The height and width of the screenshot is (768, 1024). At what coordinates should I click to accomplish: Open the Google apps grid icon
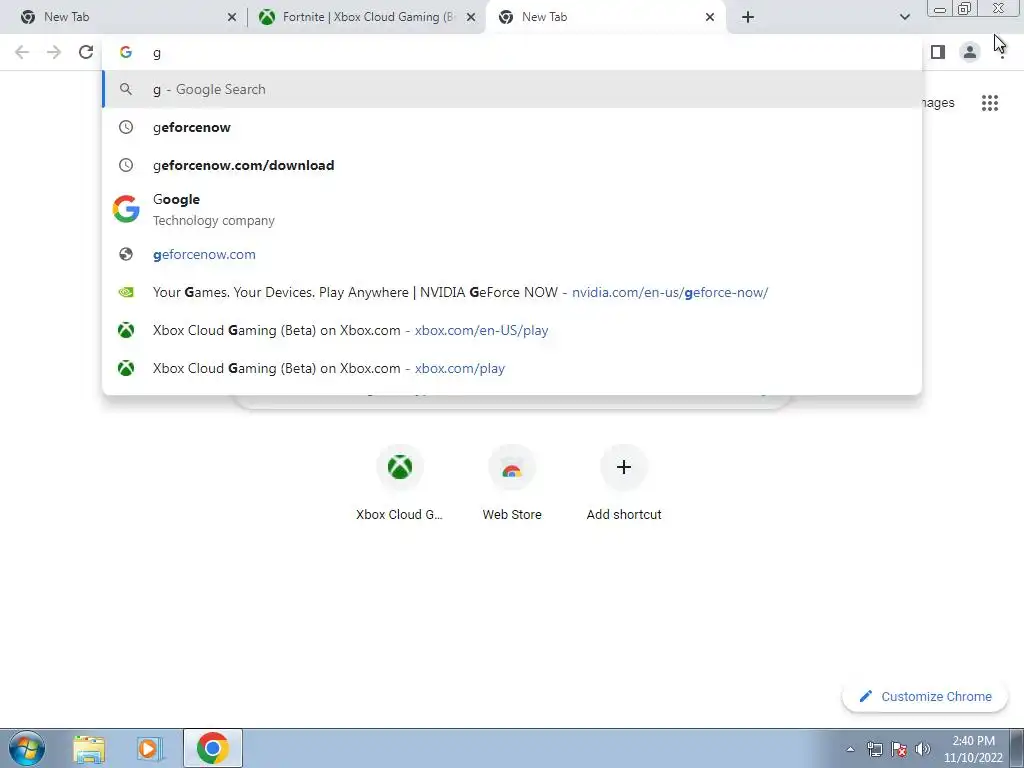pyautogui.click(x=990, y=103)
